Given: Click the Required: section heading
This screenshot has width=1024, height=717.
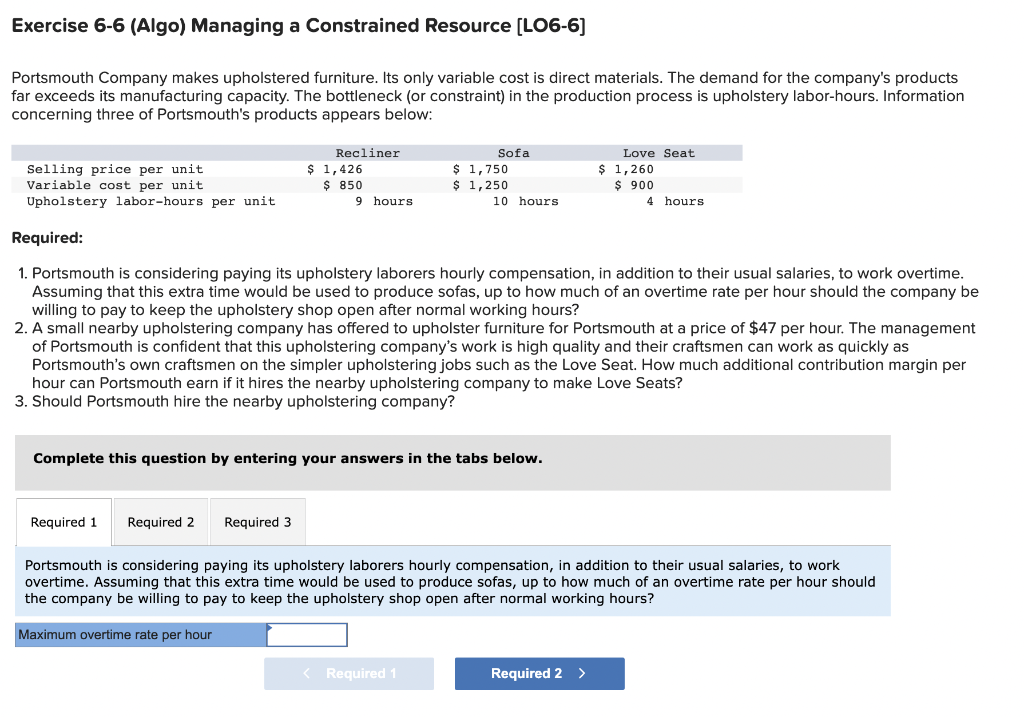Looking at the screenshot, I should pyautogui.click(x=36, y=237).
